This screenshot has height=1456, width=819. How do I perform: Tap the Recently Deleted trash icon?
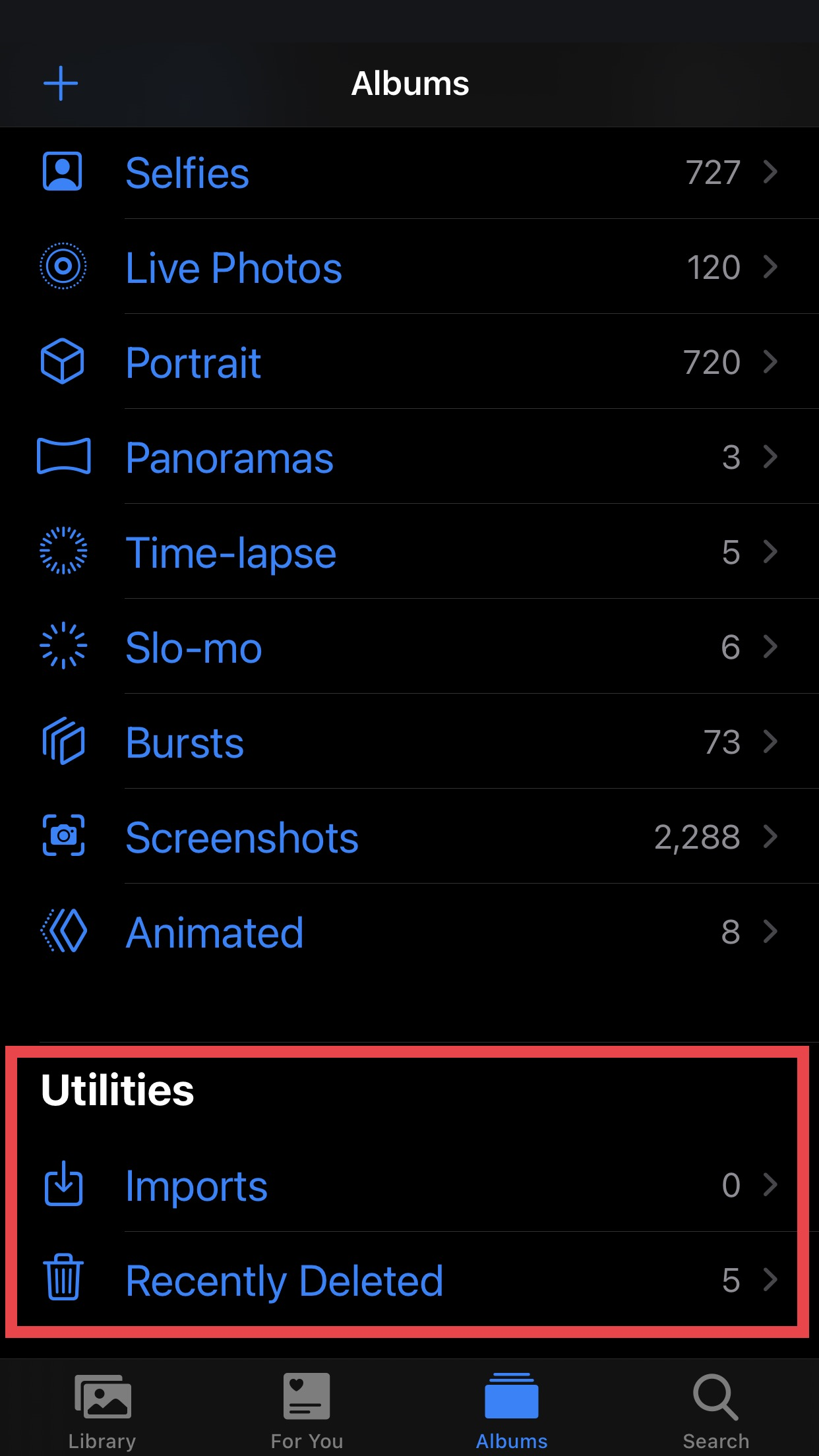click(63, 1278)
